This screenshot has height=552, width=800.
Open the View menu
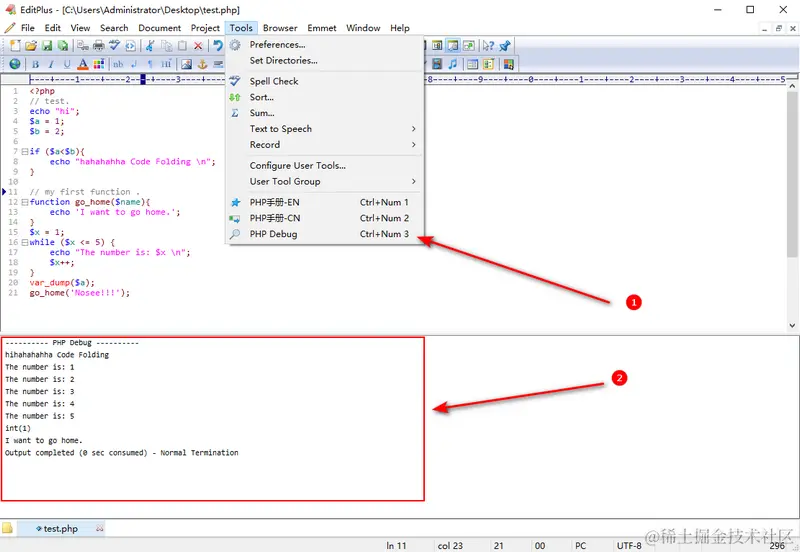point(80,28)
